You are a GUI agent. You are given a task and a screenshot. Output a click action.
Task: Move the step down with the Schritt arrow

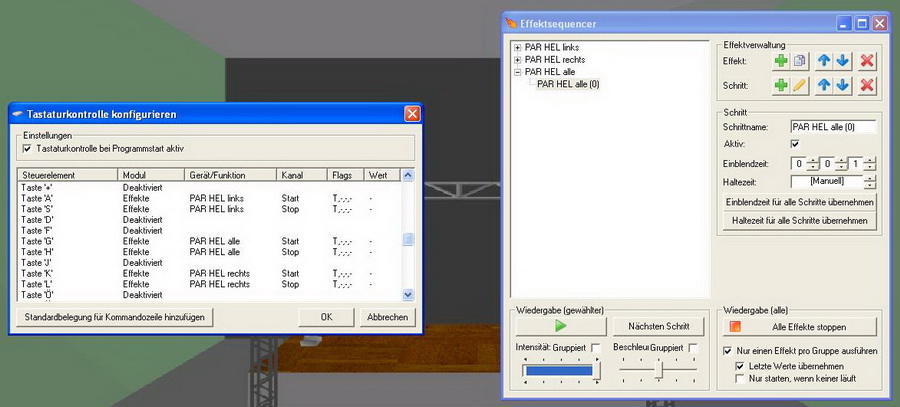[843, 86]
